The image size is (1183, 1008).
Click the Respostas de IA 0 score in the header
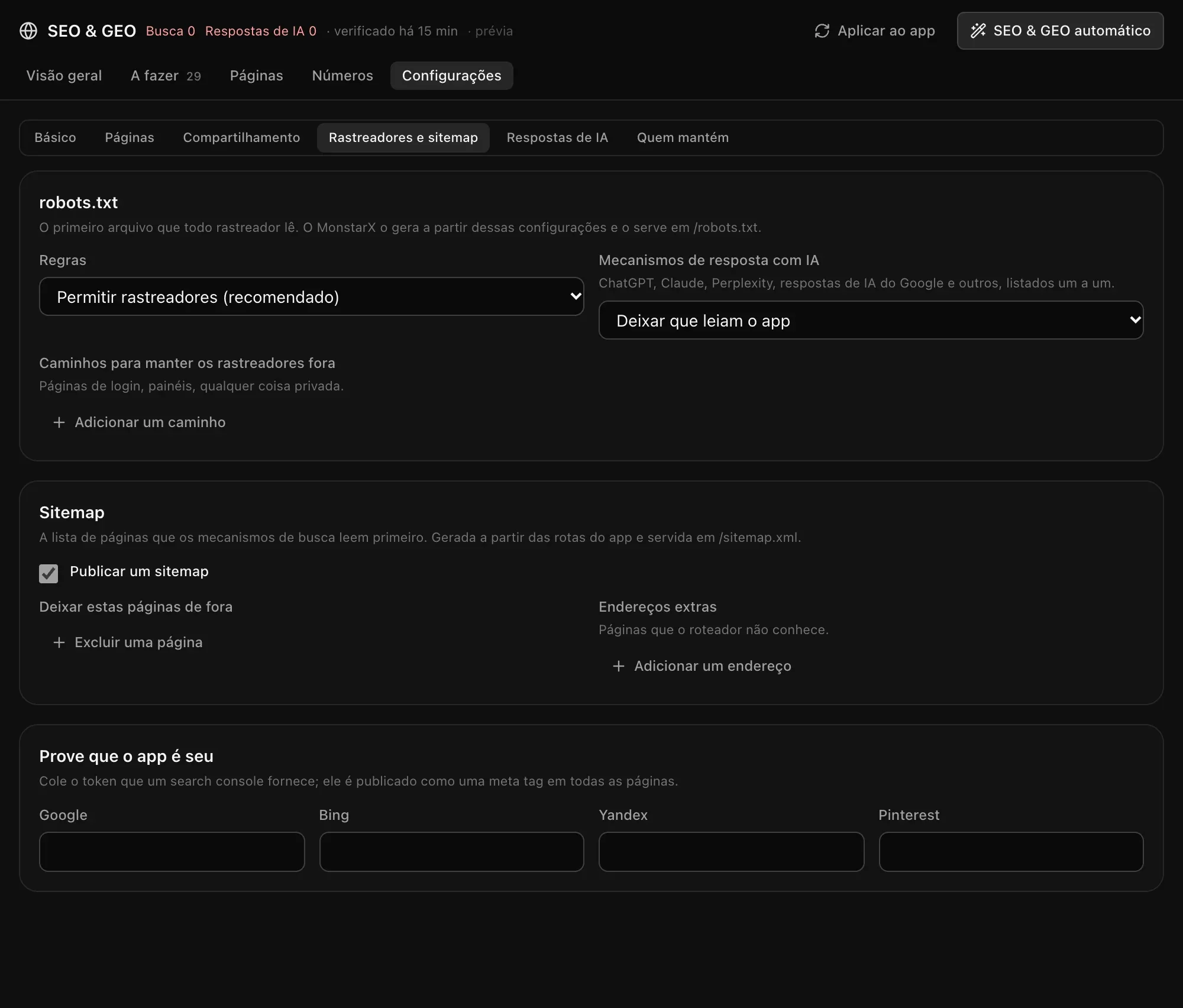pos(261,31)
